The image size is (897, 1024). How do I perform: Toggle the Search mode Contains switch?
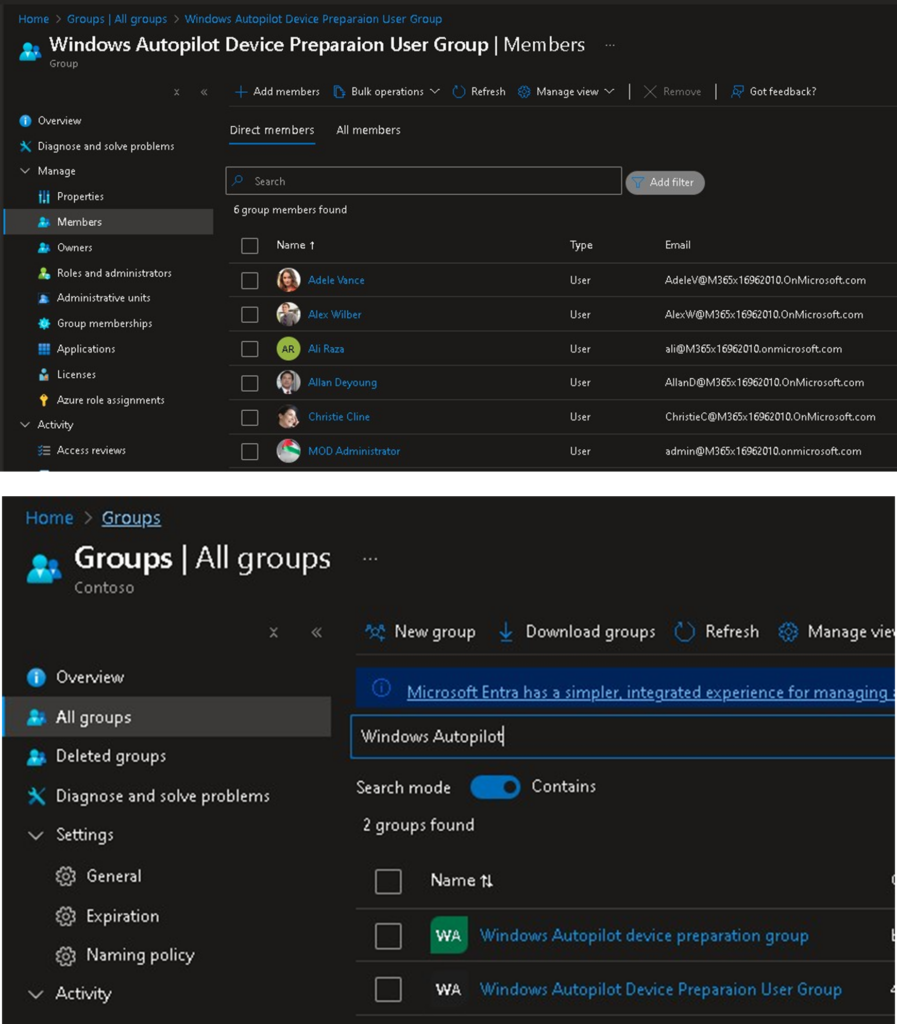[x=495, y=787]
